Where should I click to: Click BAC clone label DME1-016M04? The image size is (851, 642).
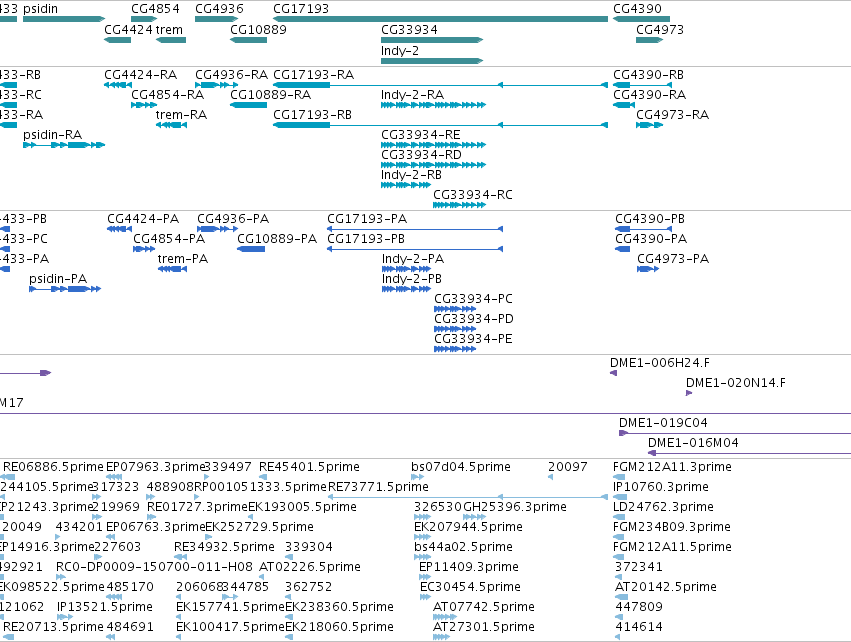693,443
